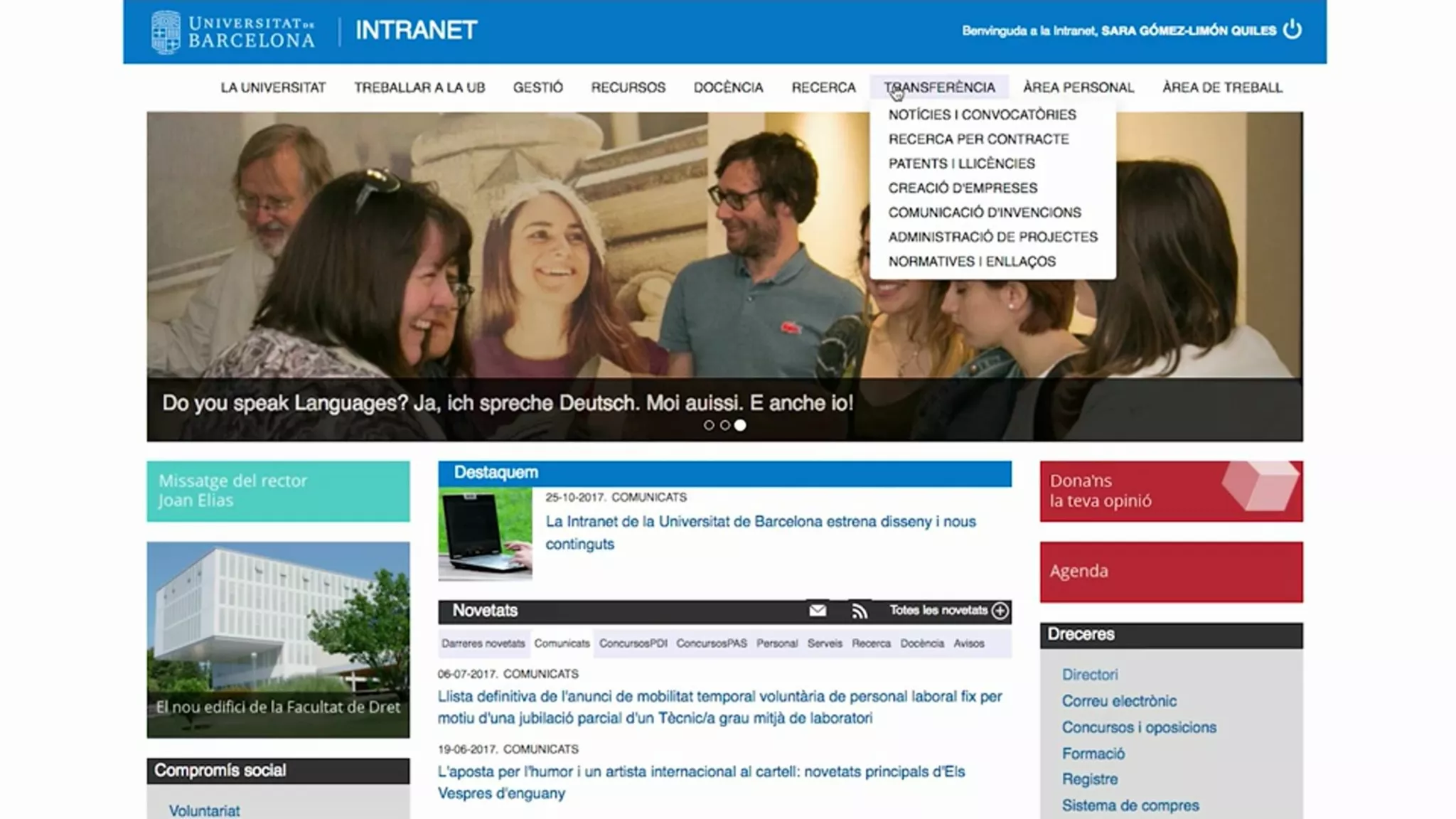
Task: Click the cube icon on Dona'ns la teva opinió
Action: click(x=1260, y=485)
